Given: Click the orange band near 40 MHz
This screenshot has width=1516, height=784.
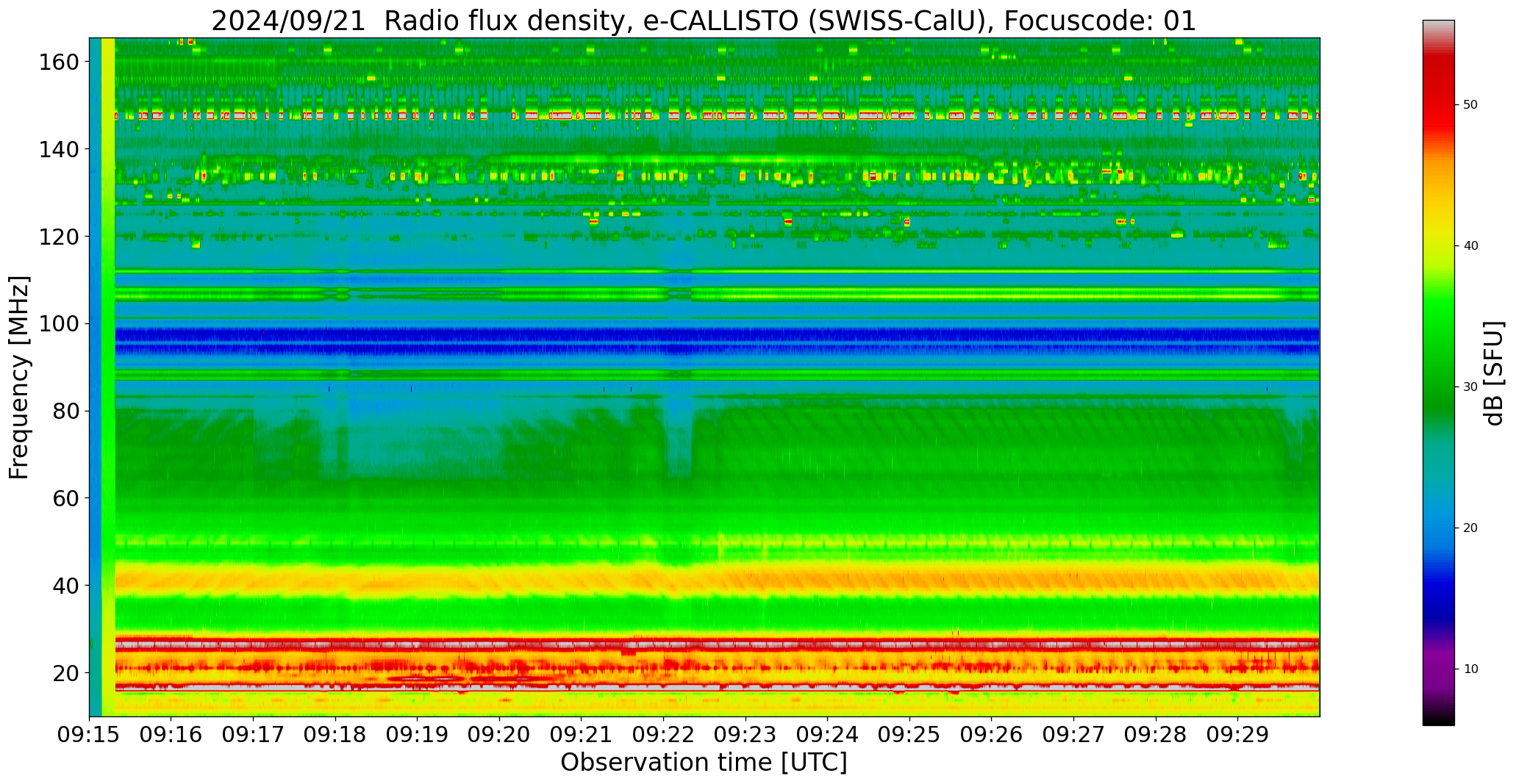Looking at the screenshot, I should click(x=717, y=580).
